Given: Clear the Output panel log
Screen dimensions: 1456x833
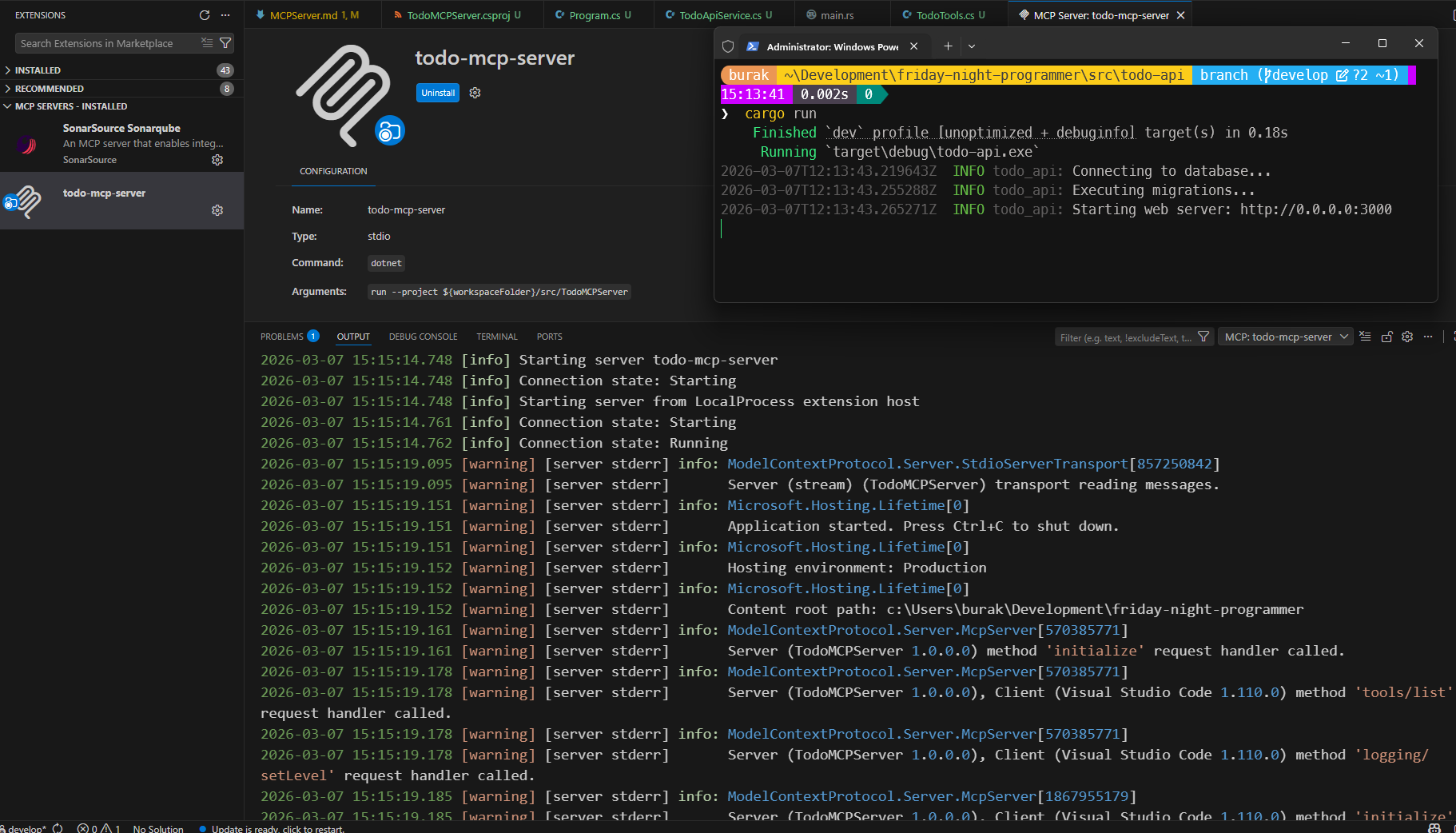Looking at the screenshot, I should pyautogui.click(x=1365, y=337).
